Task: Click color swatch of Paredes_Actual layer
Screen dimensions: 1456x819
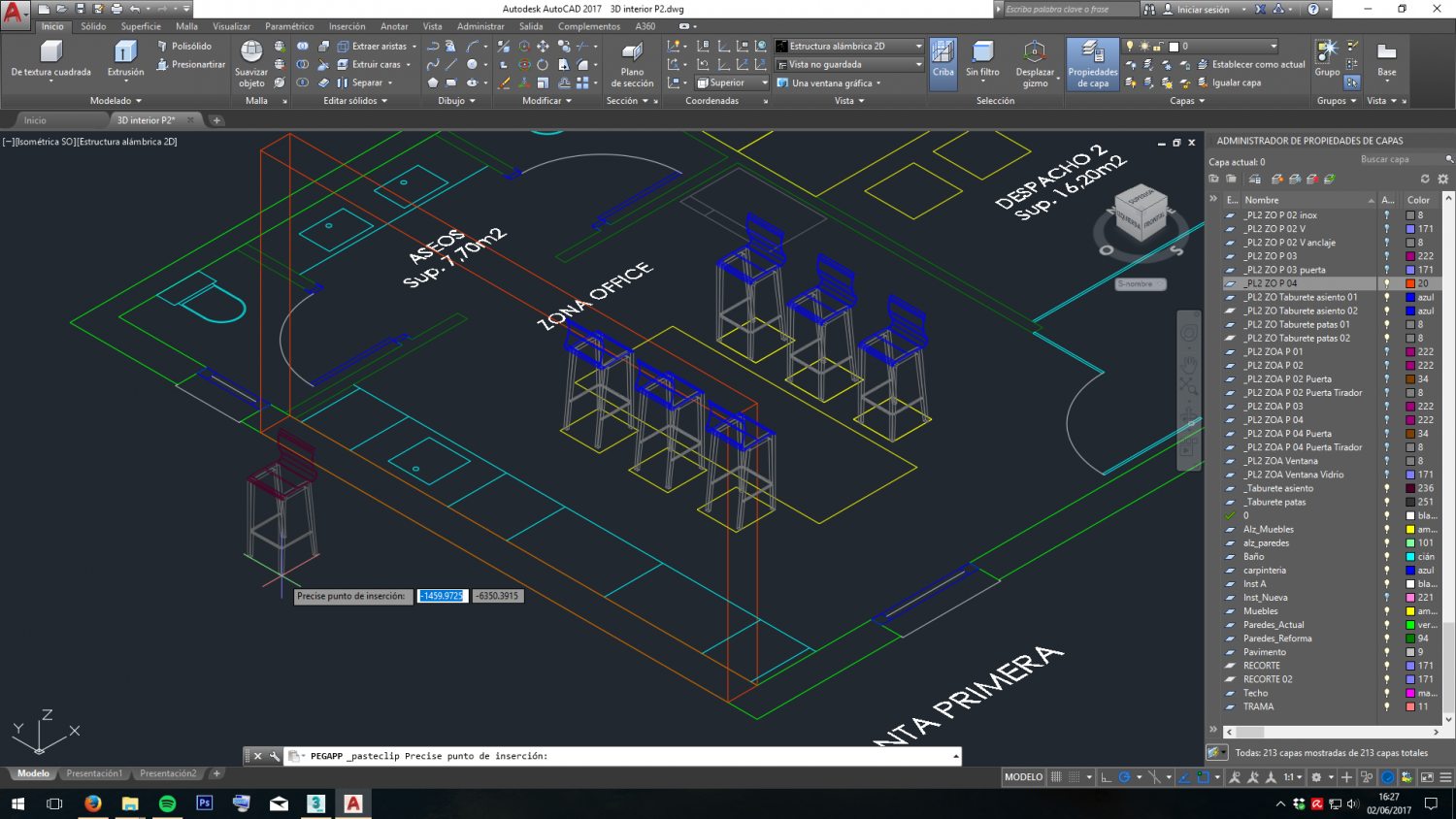Action: click(x=1410, y=625)
